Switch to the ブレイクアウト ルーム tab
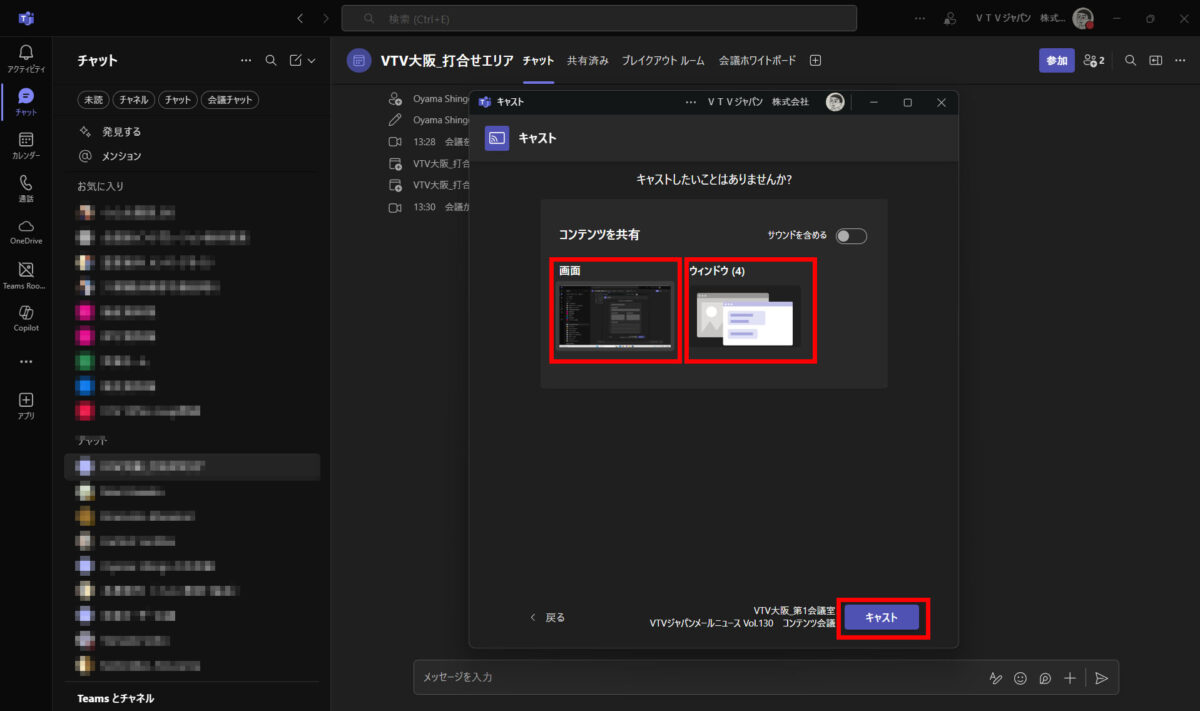Image resolution: width=1200 pixels, height=711 pixels. pyautogui.click(x=663, y=61)
